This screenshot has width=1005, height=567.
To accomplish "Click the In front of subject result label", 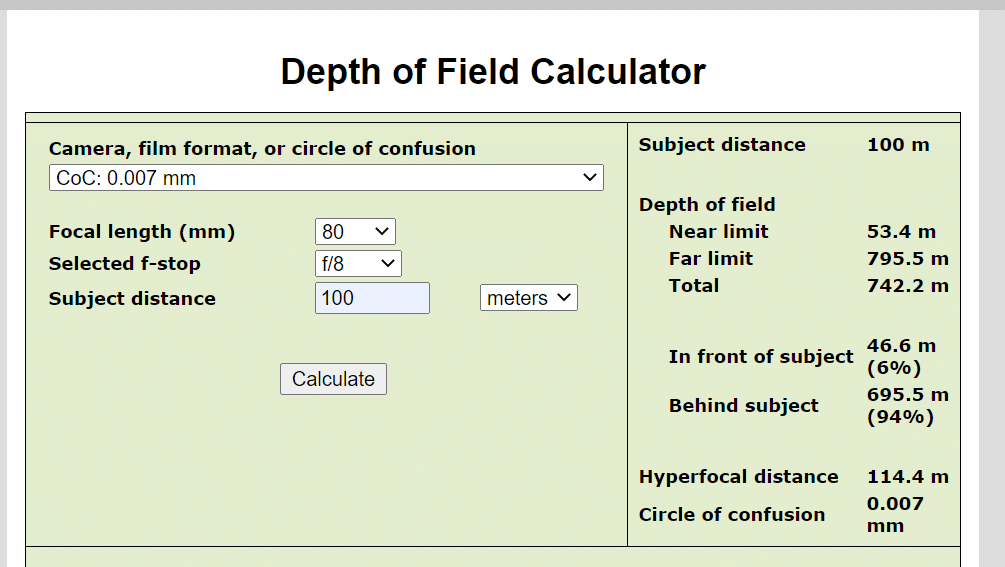I will pyautogui.click(x=761, y=357).
